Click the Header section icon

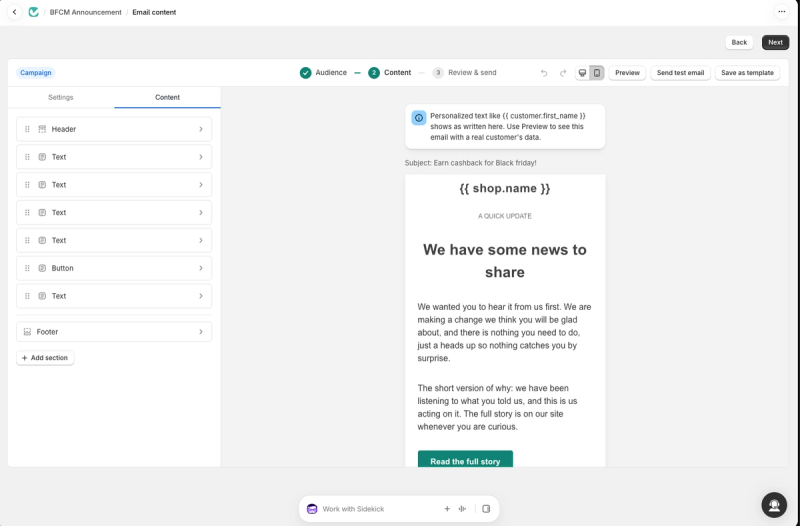[x=42, y=129]
